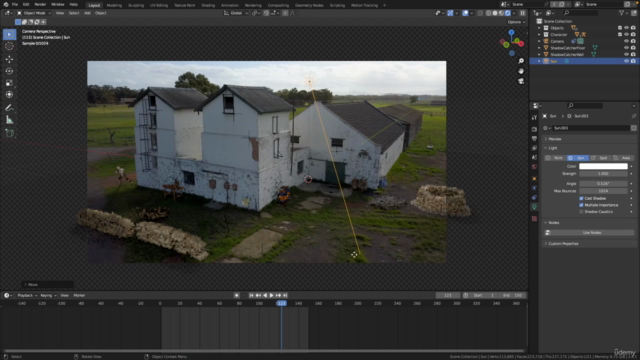Open the Render menu
The width and height of the screenshot is (640, 360).
(40, 4)
